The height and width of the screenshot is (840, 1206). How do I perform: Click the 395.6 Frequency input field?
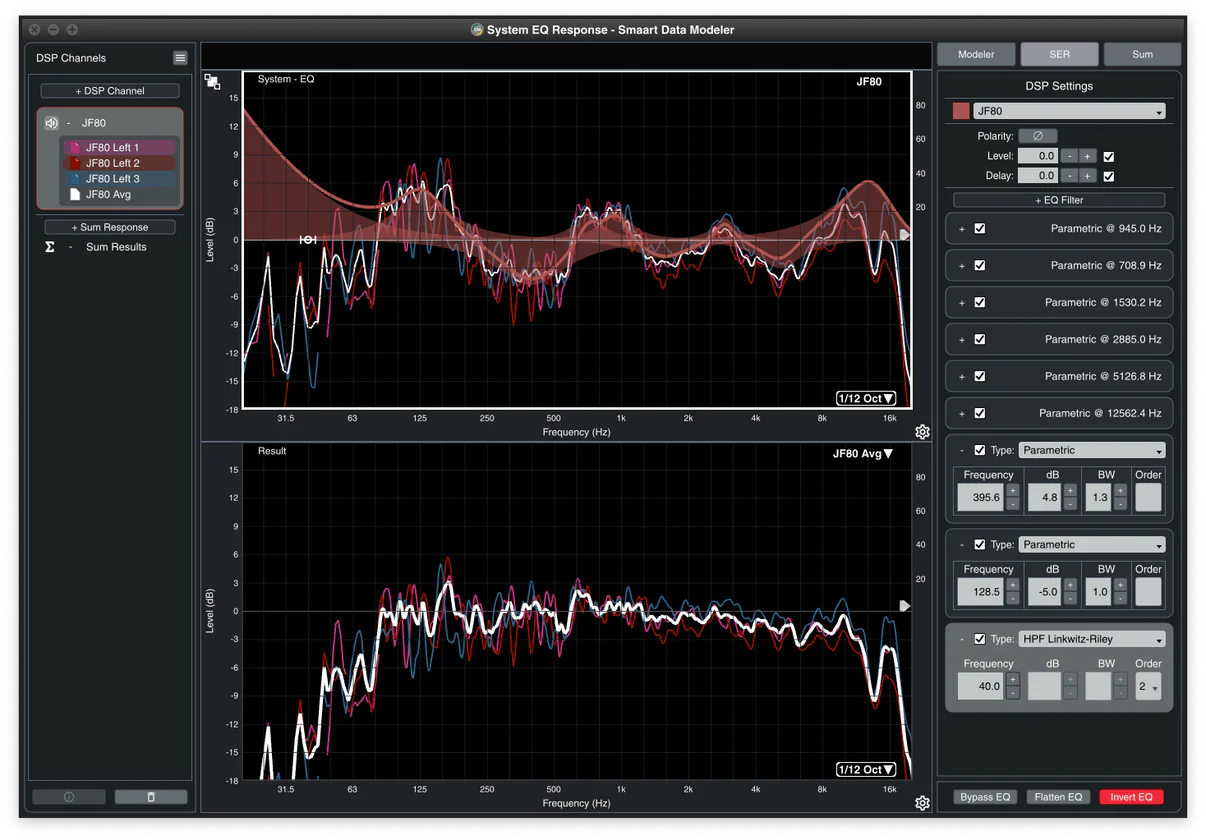pyautogui.click(x=980, y=497)
